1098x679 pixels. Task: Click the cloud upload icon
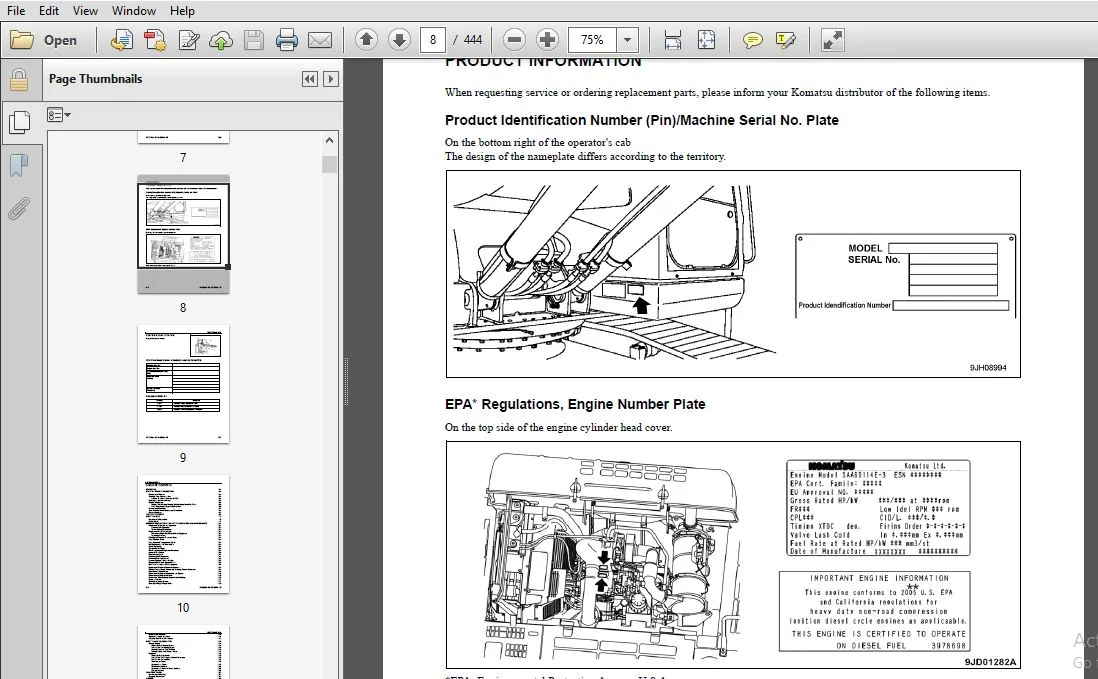pyautogui.click(x=221, y=40)
